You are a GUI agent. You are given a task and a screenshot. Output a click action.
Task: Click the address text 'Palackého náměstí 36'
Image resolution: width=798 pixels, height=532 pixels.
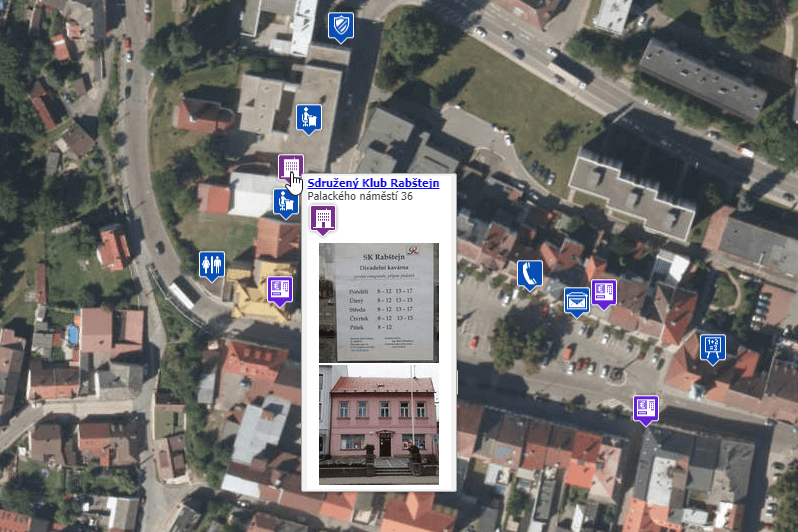tap(360, 197)
